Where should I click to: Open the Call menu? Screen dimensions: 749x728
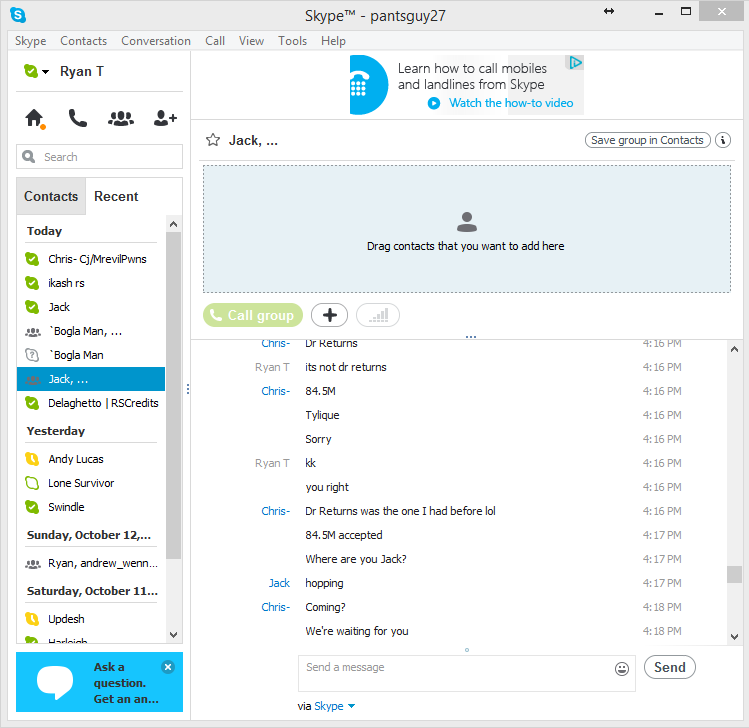tap(215, 41)
